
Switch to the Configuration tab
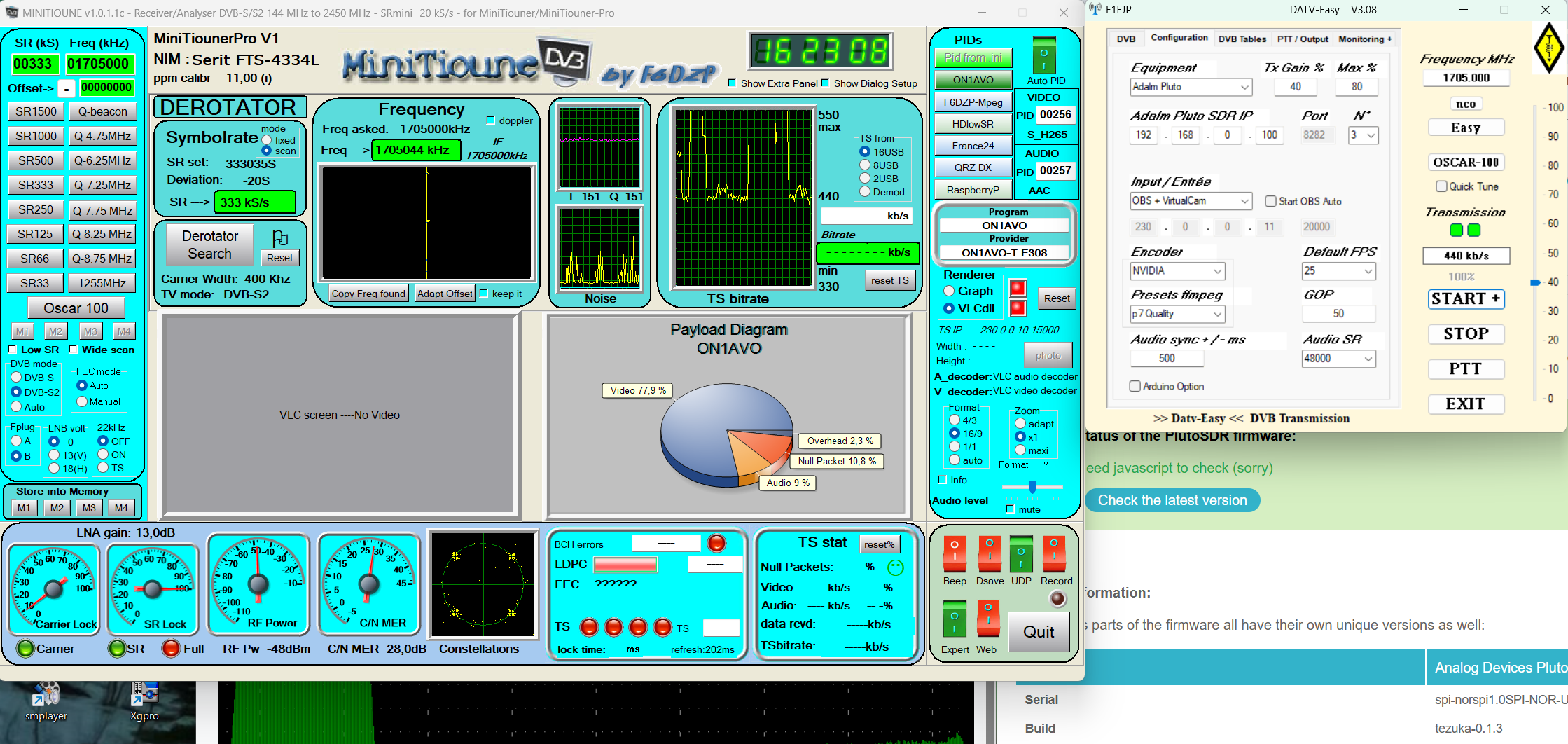(x=1179, y=38)
